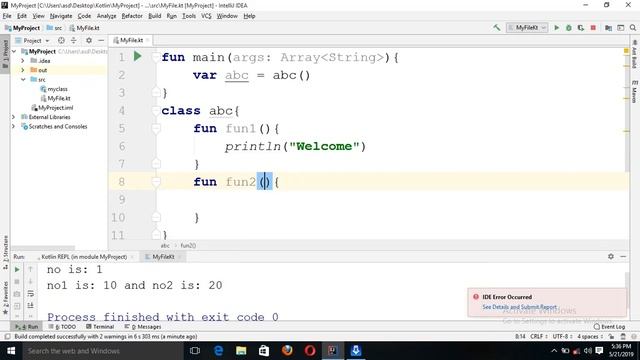Click the src breadcrumb in navigation bar

(55, 28)
